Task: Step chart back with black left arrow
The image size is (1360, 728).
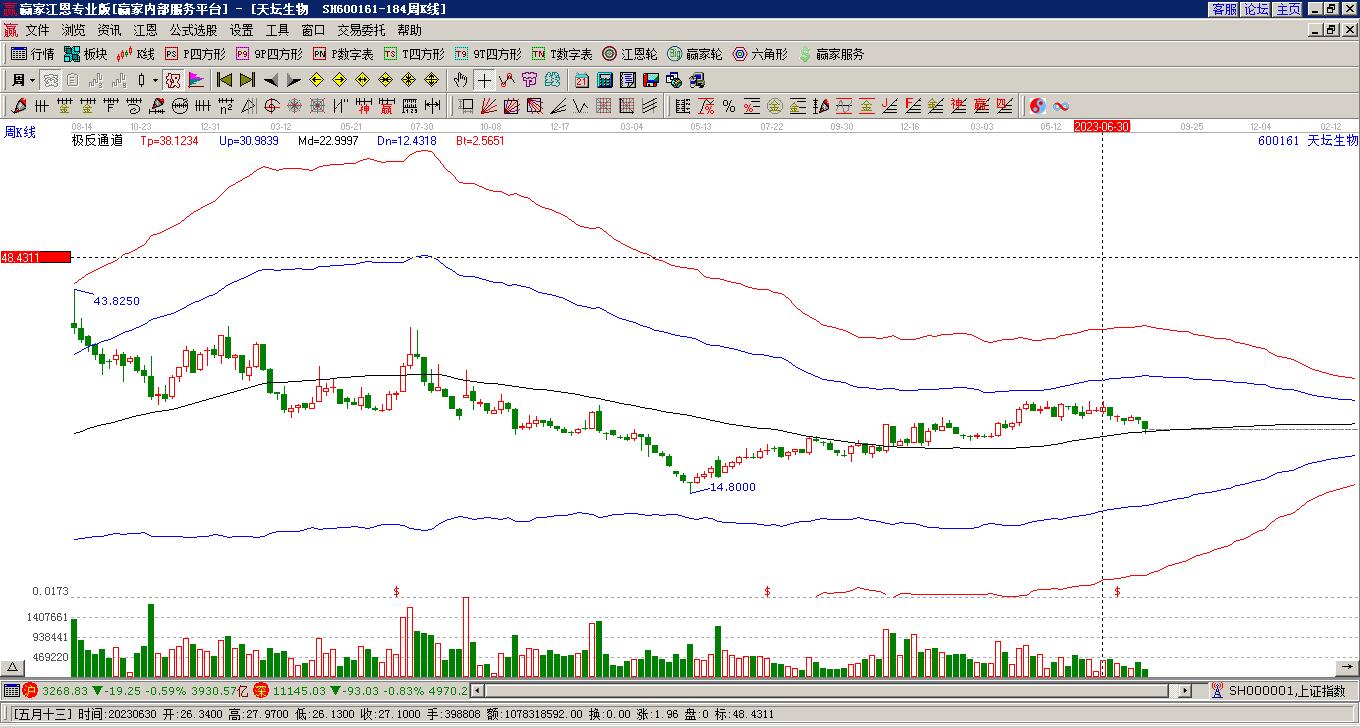Action: point(271,80)
